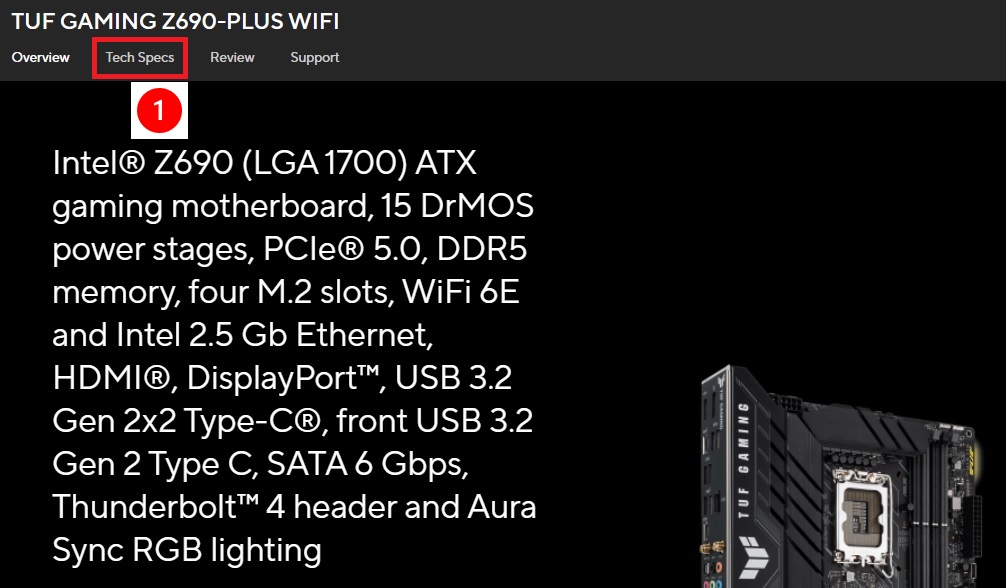Open the Support tab
The image size is (1006, 588).
pyautogui.click(x=315, y=58)
